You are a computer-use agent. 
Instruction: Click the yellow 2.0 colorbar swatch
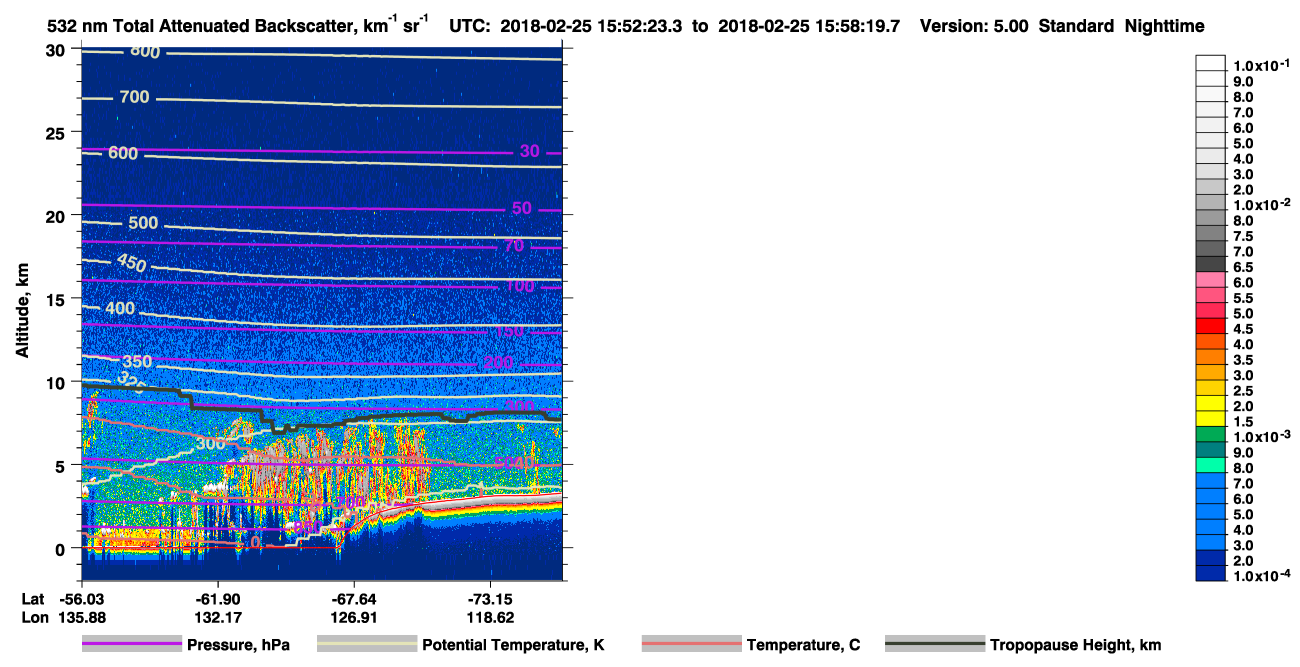(x=1211, y=403)
